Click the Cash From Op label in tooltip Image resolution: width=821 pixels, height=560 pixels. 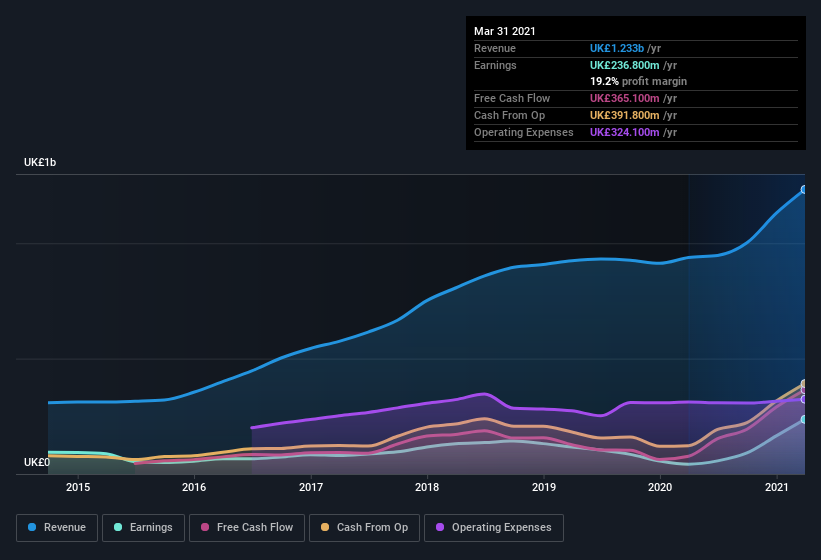coord(509,115)
